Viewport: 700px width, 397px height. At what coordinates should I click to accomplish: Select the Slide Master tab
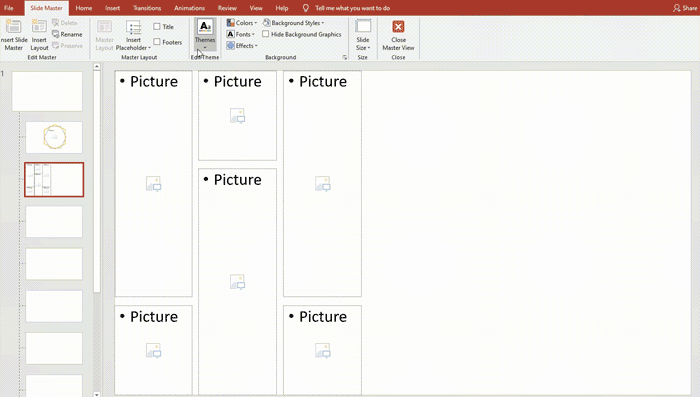(x=46, y=8)
